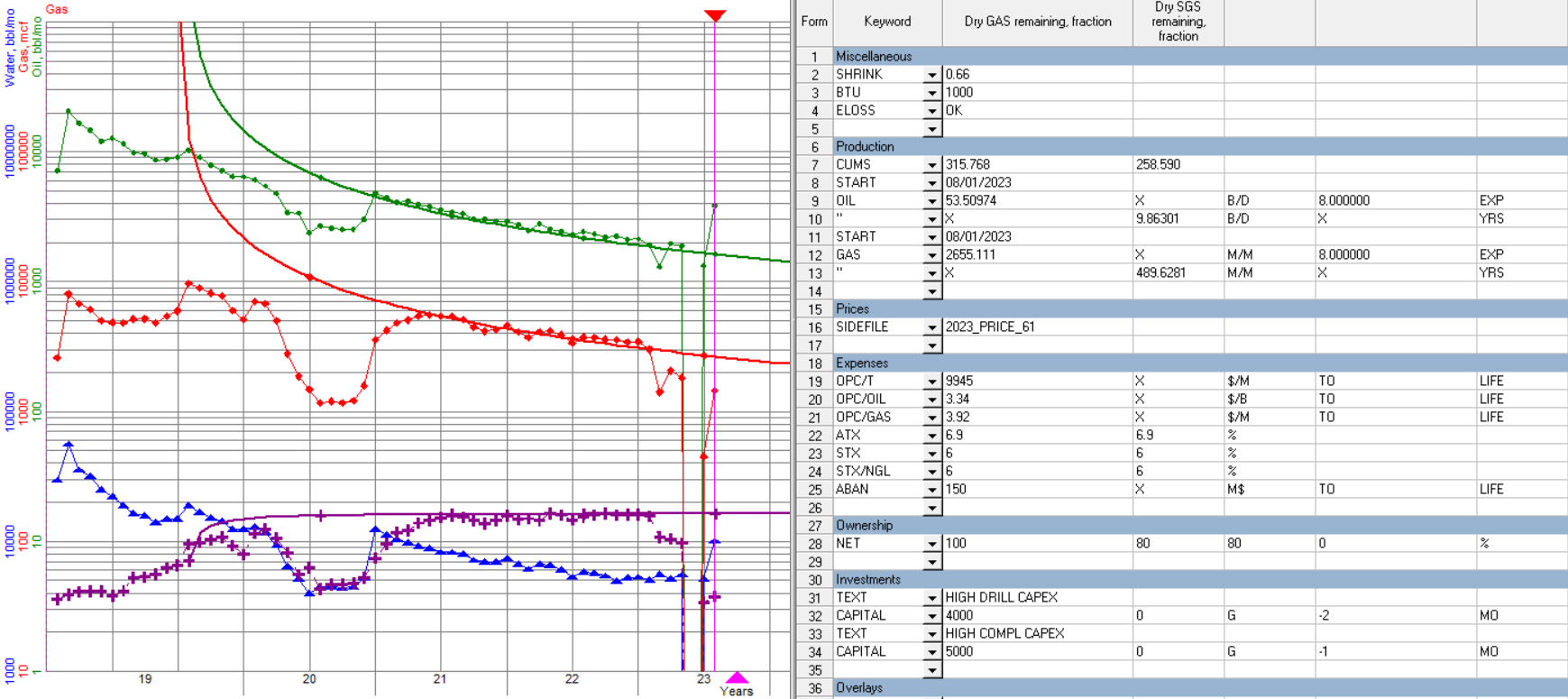
Task: Select the Ownership section header
Action: 1200,525
